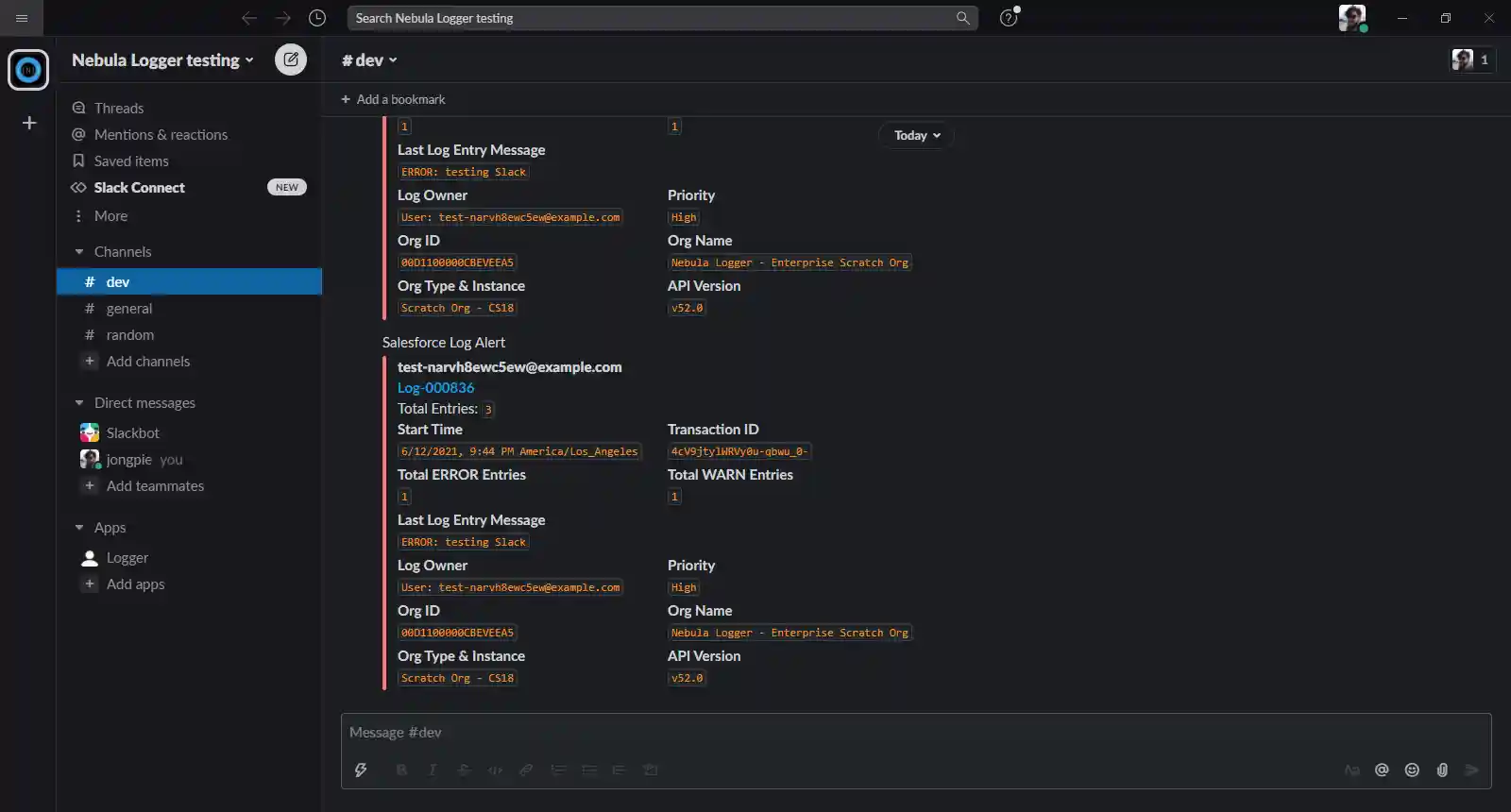This screenshot has width=1511, height=812.
Task: Focus the Search Nebula Logger testing field
Action: pyautogui.click(x=662, y=18)
